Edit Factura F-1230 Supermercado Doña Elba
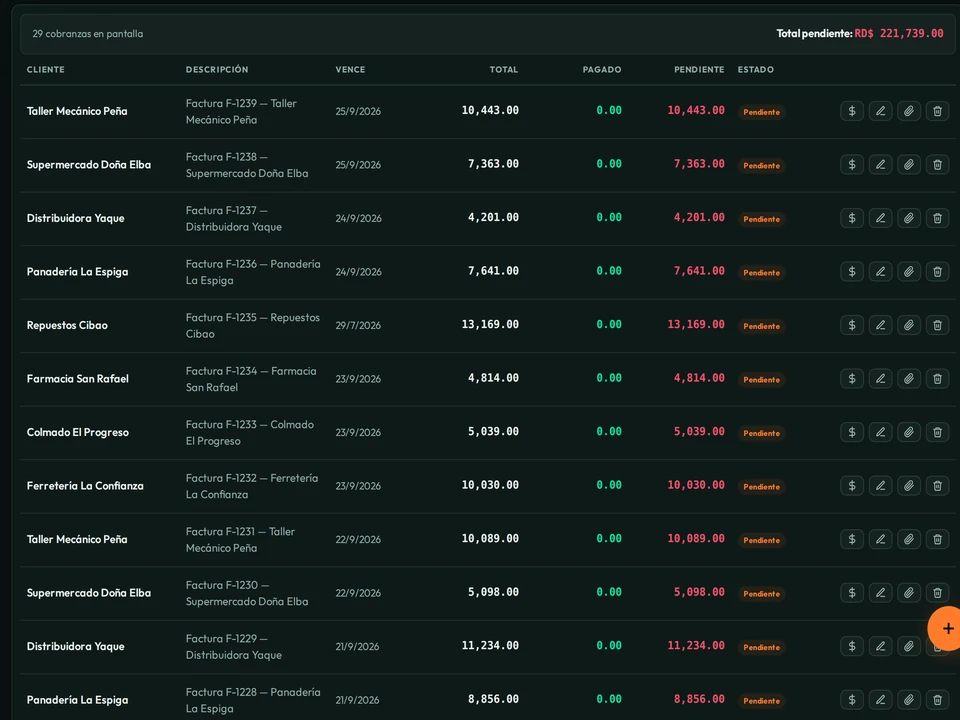 (880, 593)
